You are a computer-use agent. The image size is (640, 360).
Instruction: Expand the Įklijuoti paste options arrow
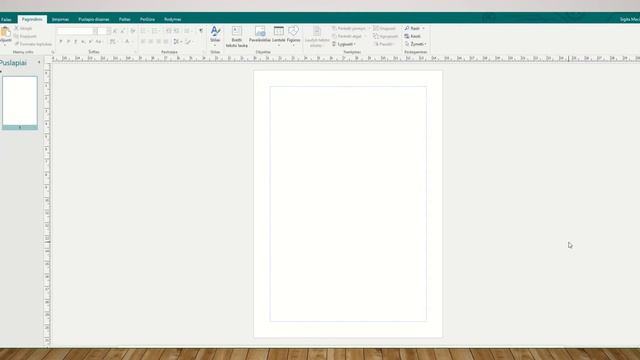click(x=5, y=45)
